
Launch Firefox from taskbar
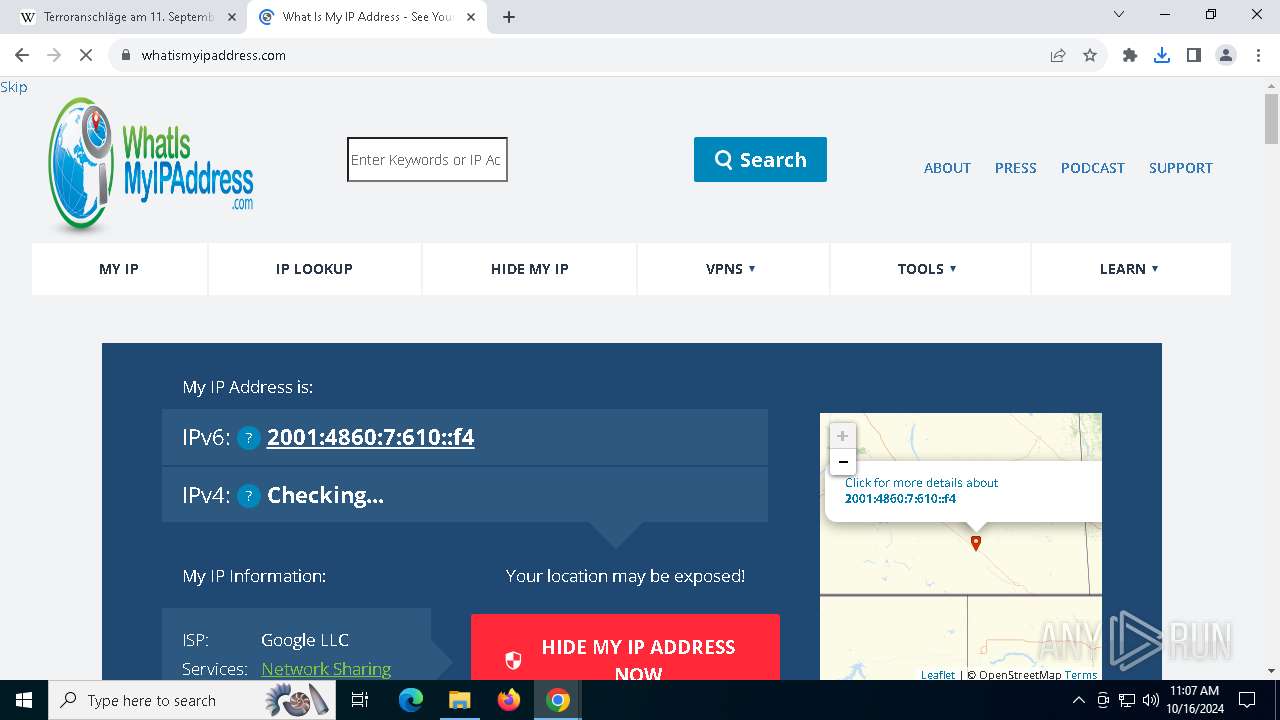click(509, 700)
